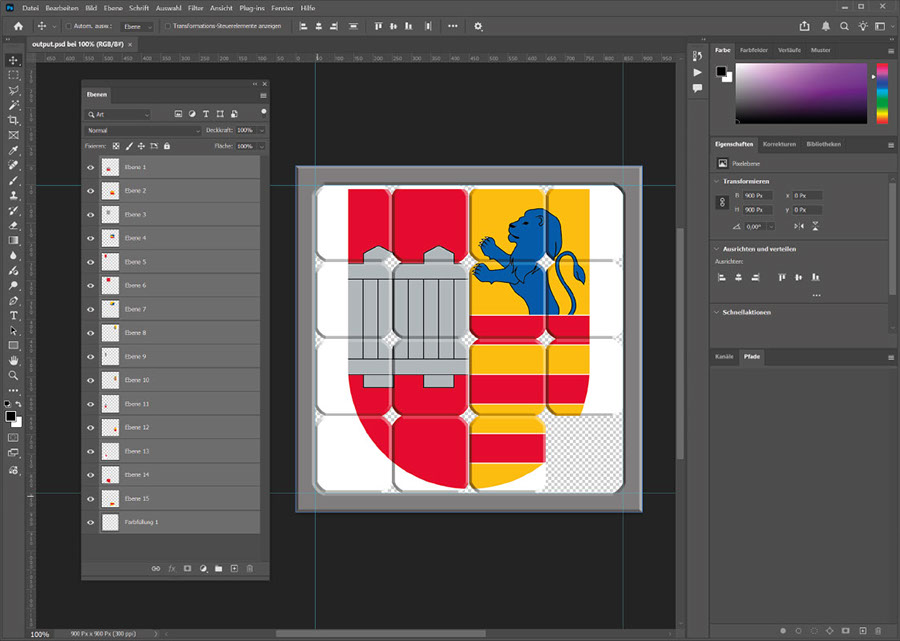
Task: Click the create new layer icon
Action: click(234, 568)
